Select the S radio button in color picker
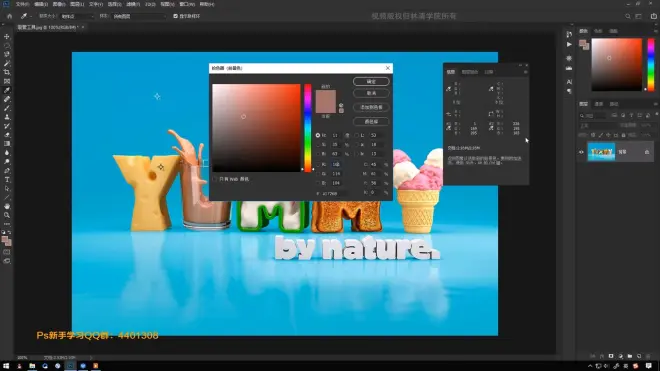This screenshot has height=371, width=660. [318, 144]
